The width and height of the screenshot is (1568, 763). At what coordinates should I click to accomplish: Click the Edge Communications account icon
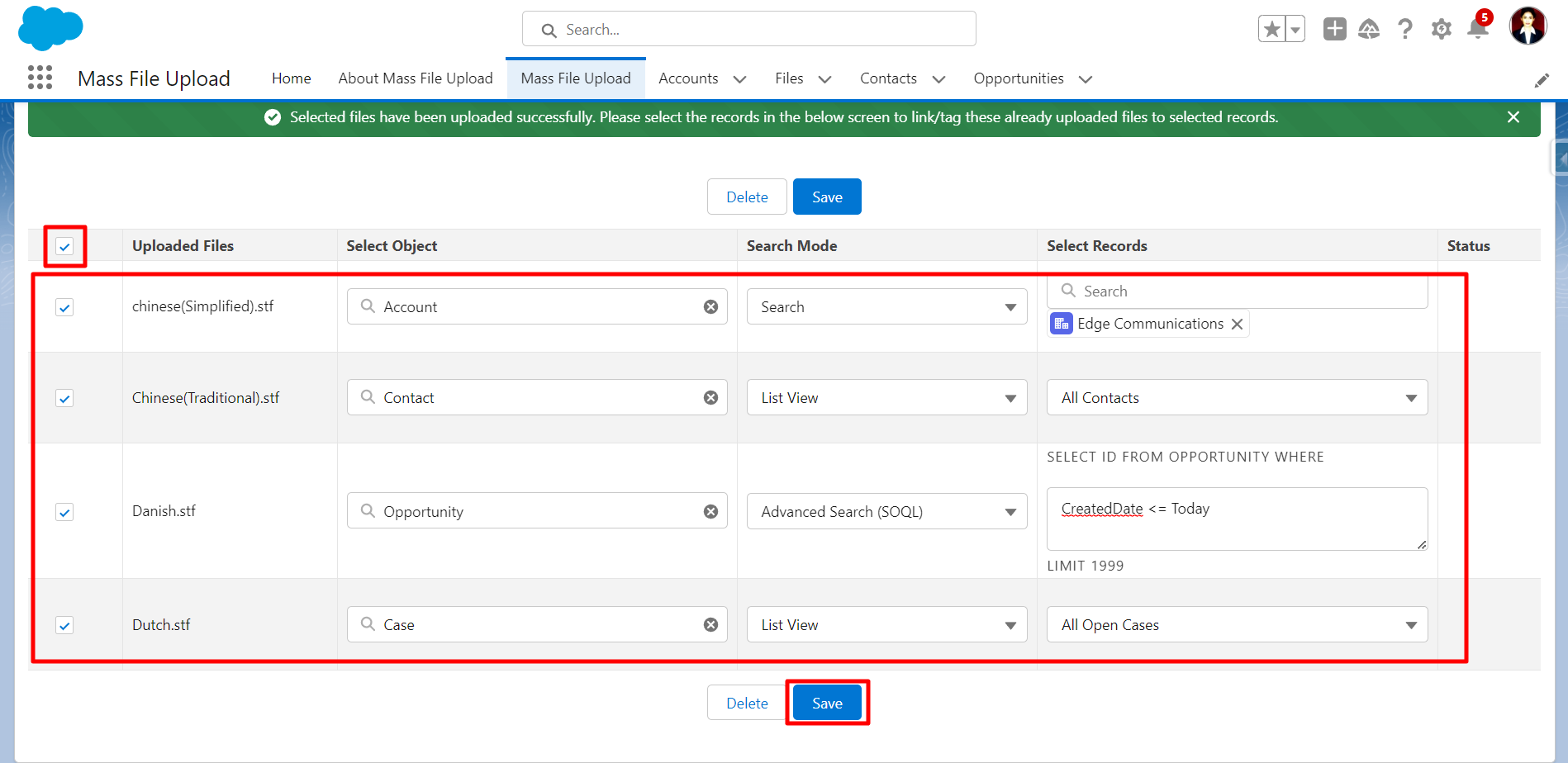(x=1062, y=324)
